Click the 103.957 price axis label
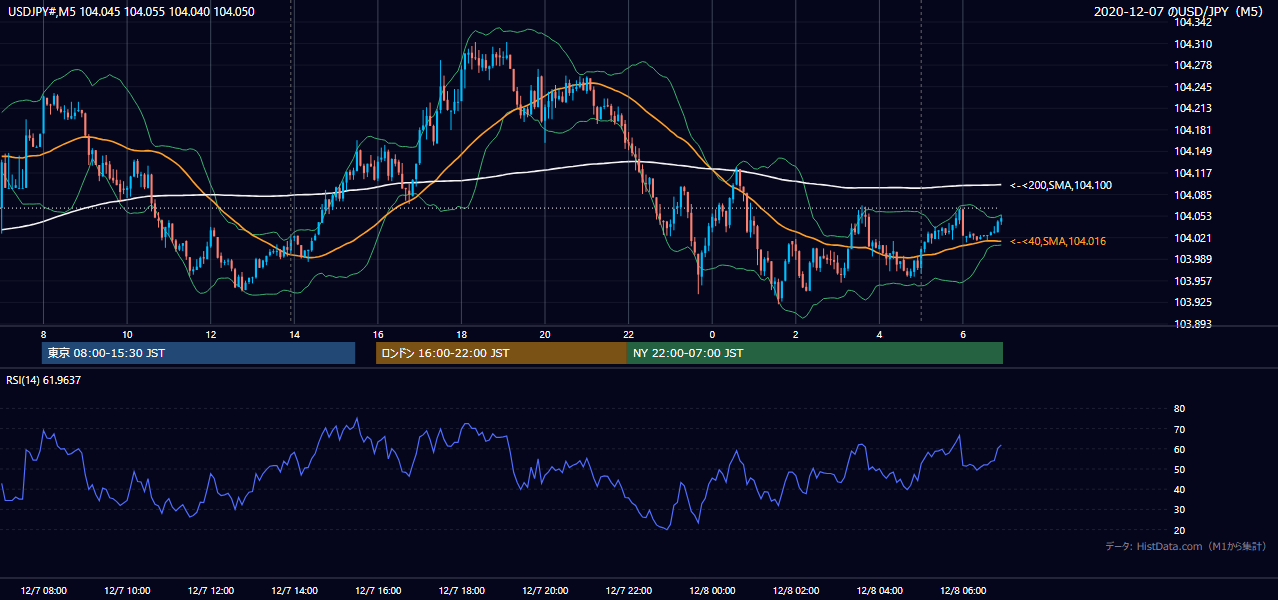The image size is (1278, 600). (1193, 281)
